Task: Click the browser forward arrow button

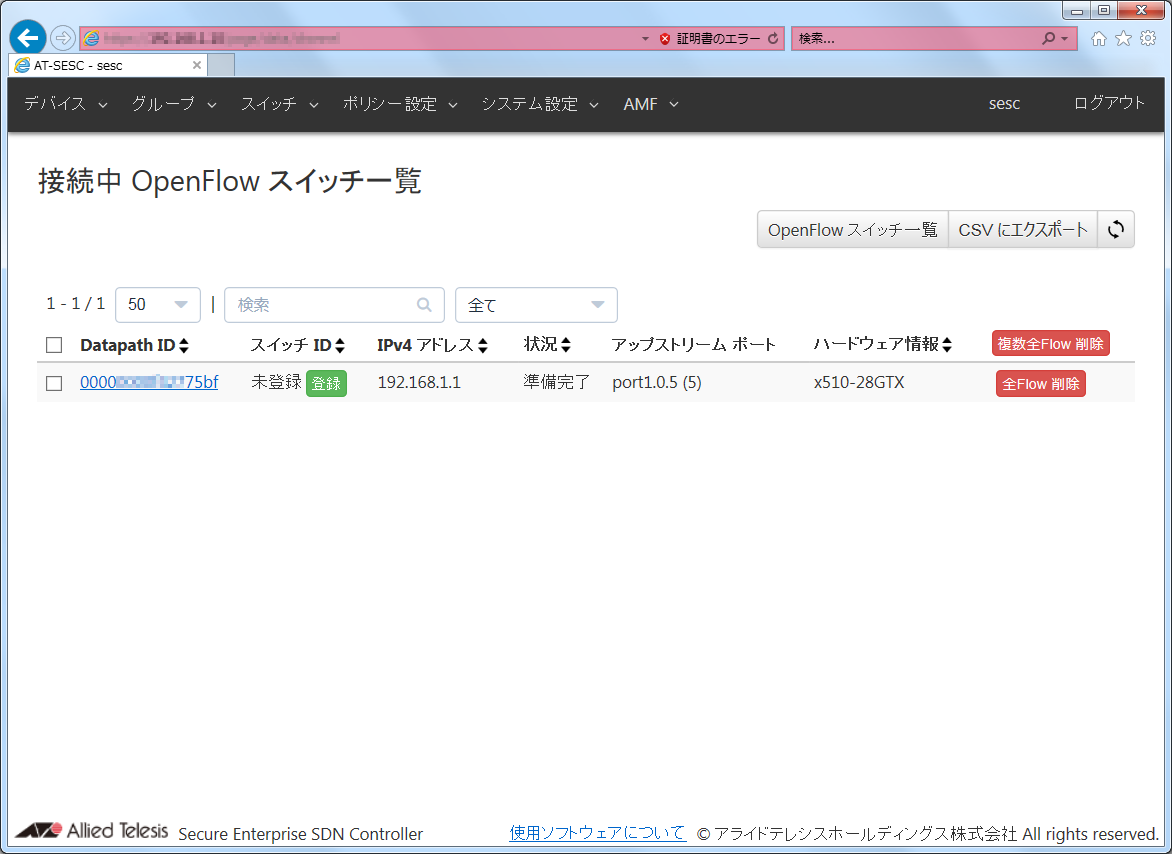Action: pos(63,37)
